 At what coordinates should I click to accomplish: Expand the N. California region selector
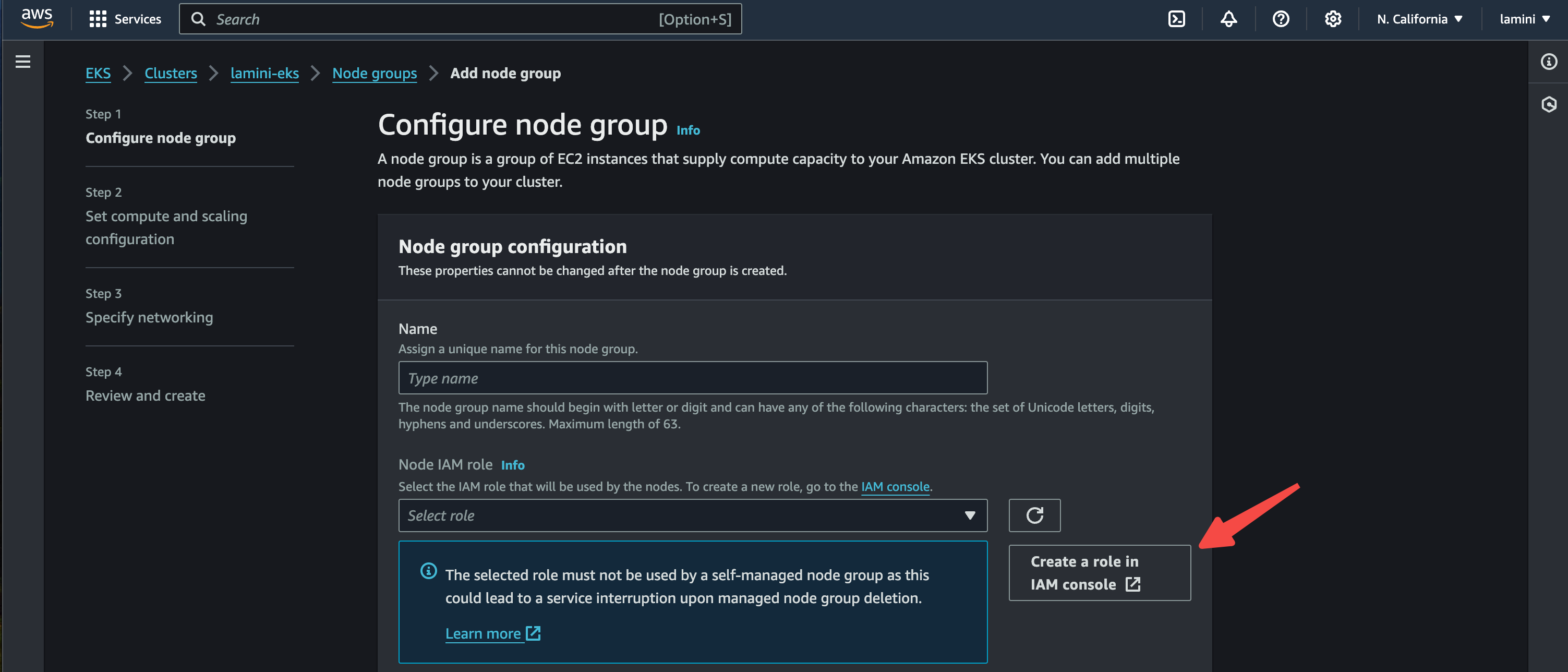[1419, 19]
